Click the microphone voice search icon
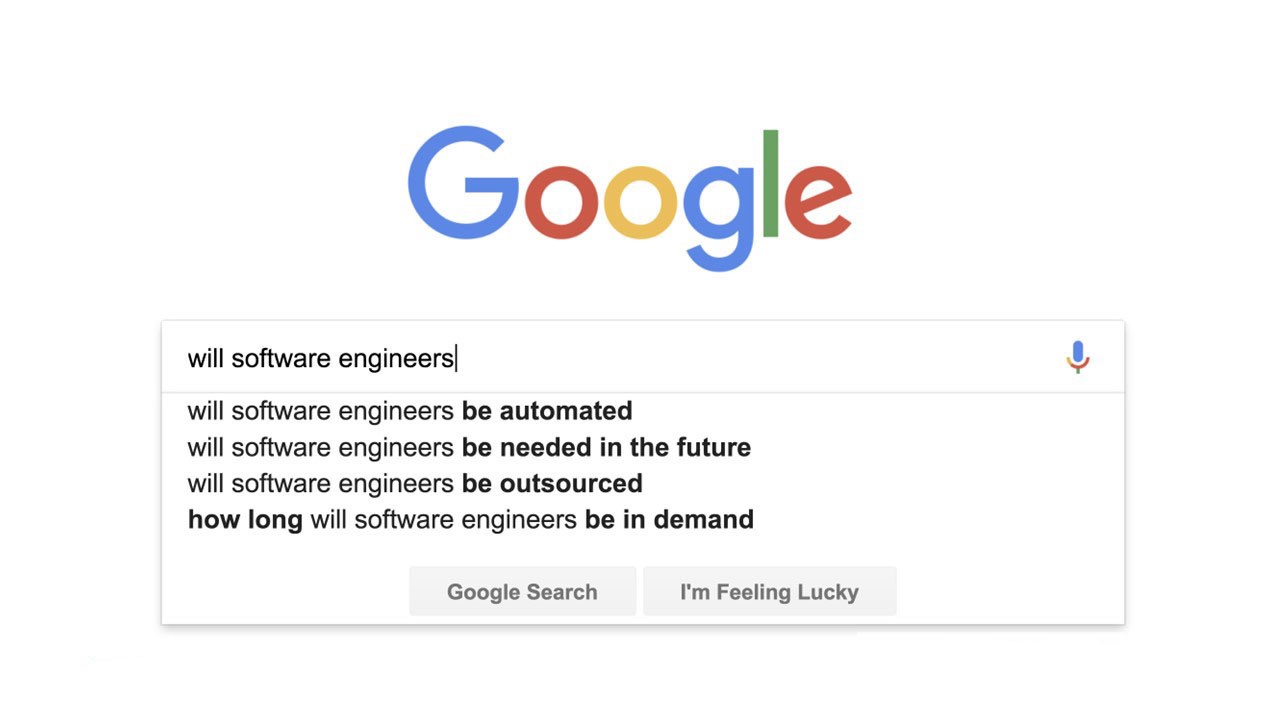The width and height of the screenshot is (1280, 720). point(1077,357)
